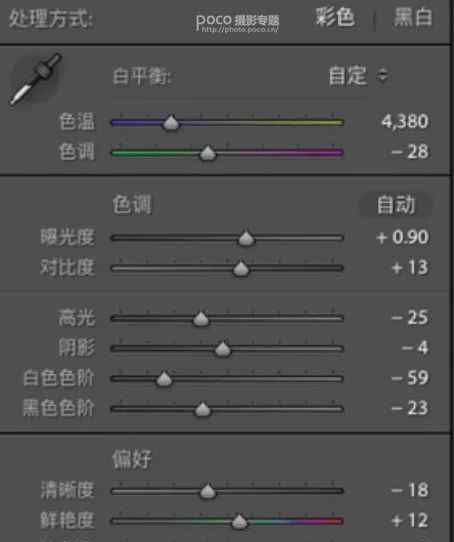Click the 白色色阶 slider handle

click(164, 379)
